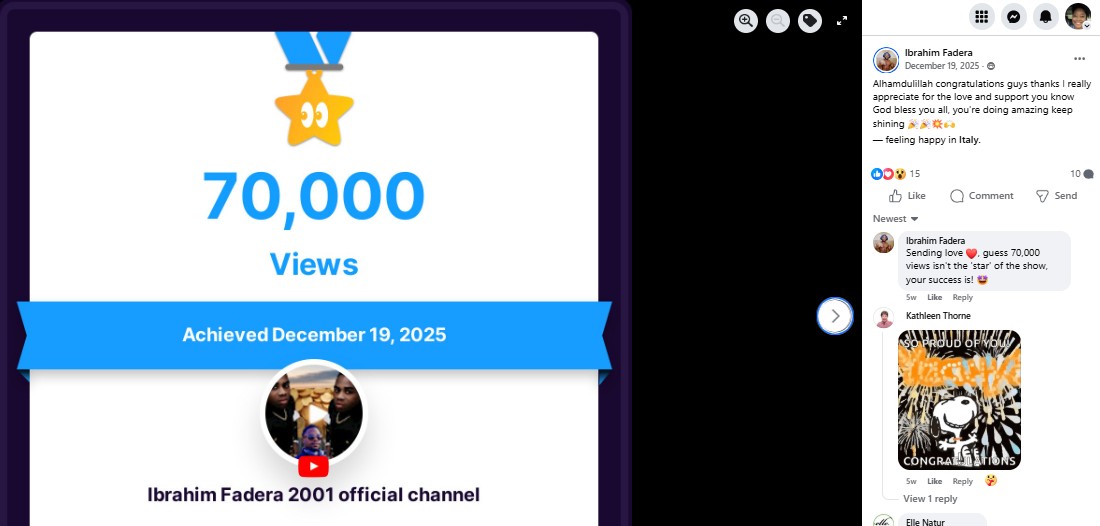1100x526 pixels.
Task: Like Kathleen Thorne's comment
Action: coord(934,481)
